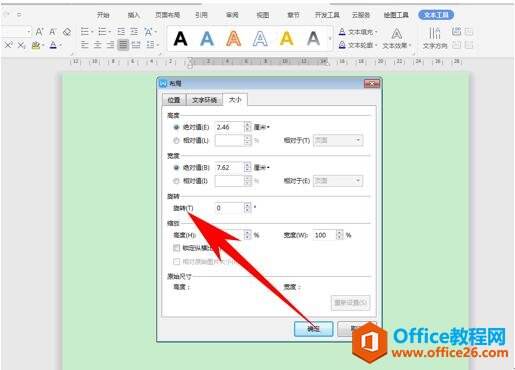The image size is (515, 370).
Task: Click the rotation value spinner arrows
Action: coord(247,208)
